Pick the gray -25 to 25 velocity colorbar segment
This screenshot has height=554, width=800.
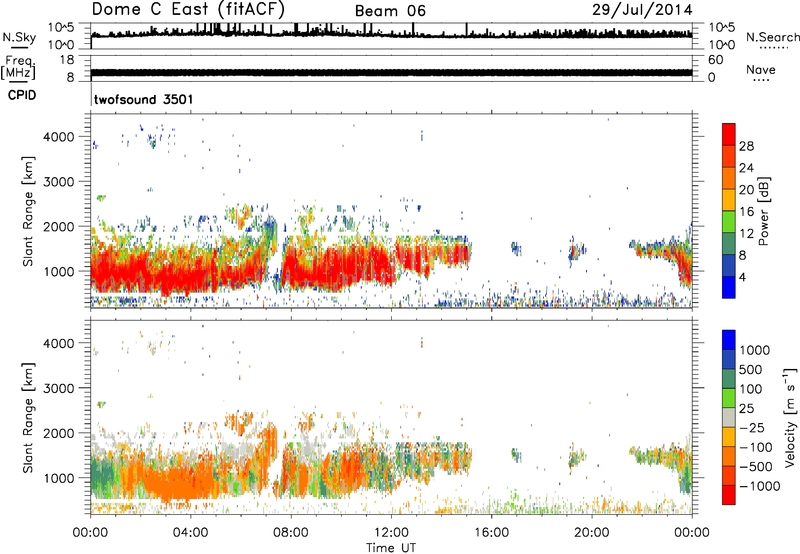[729, 418]
